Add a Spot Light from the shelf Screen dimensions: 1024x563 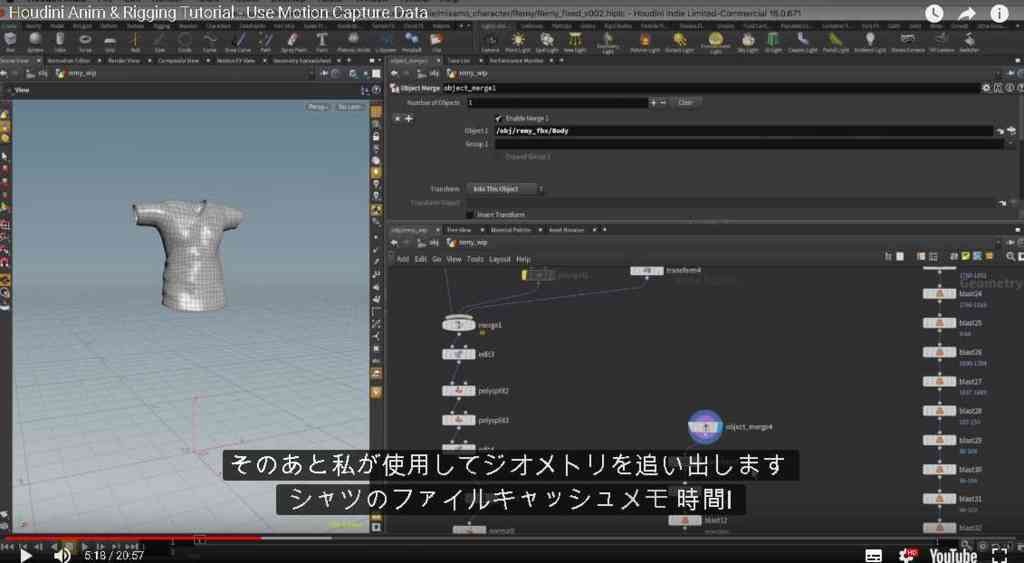tap(547, 42)
